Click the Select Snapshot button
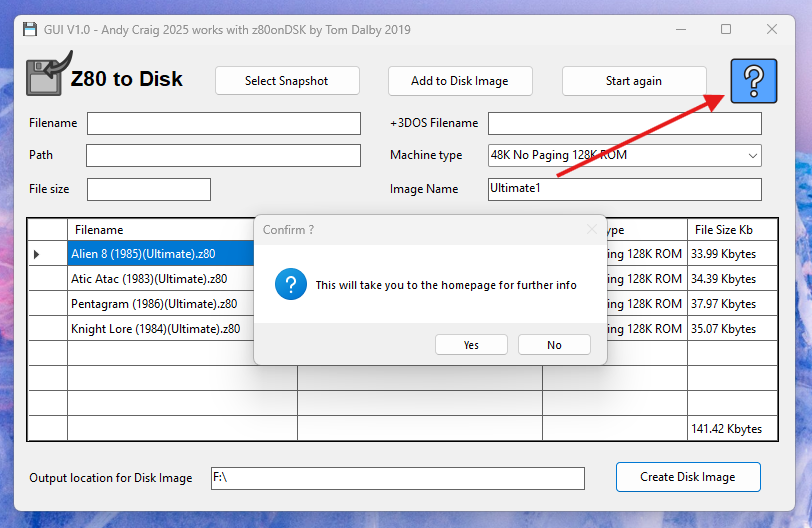The image size is (812, 528). tap(286, 81)
